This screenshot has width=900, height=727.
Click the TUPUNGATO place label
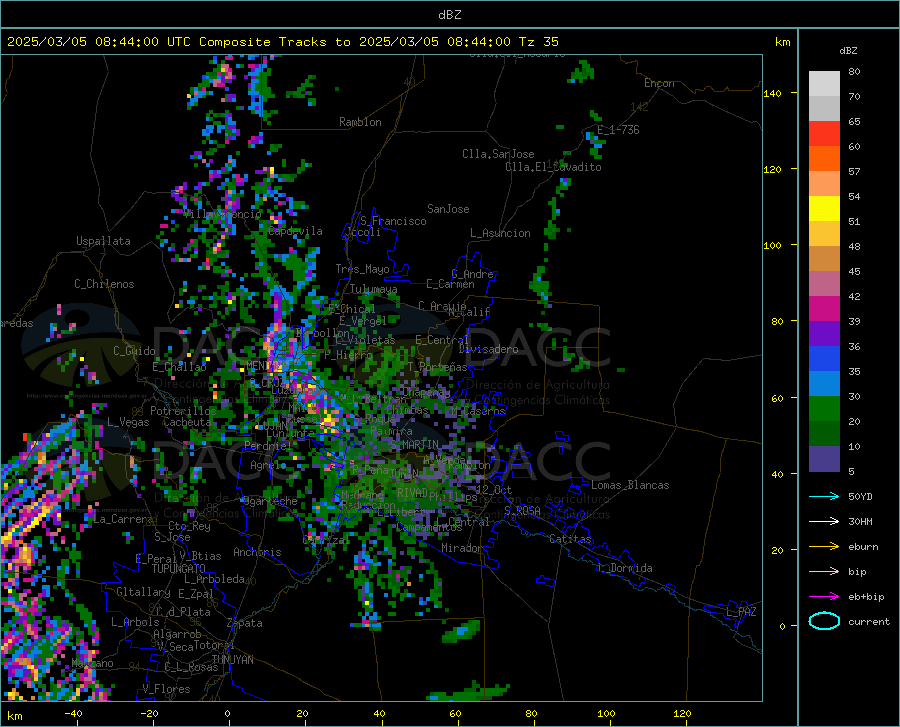tap(179, 569)
